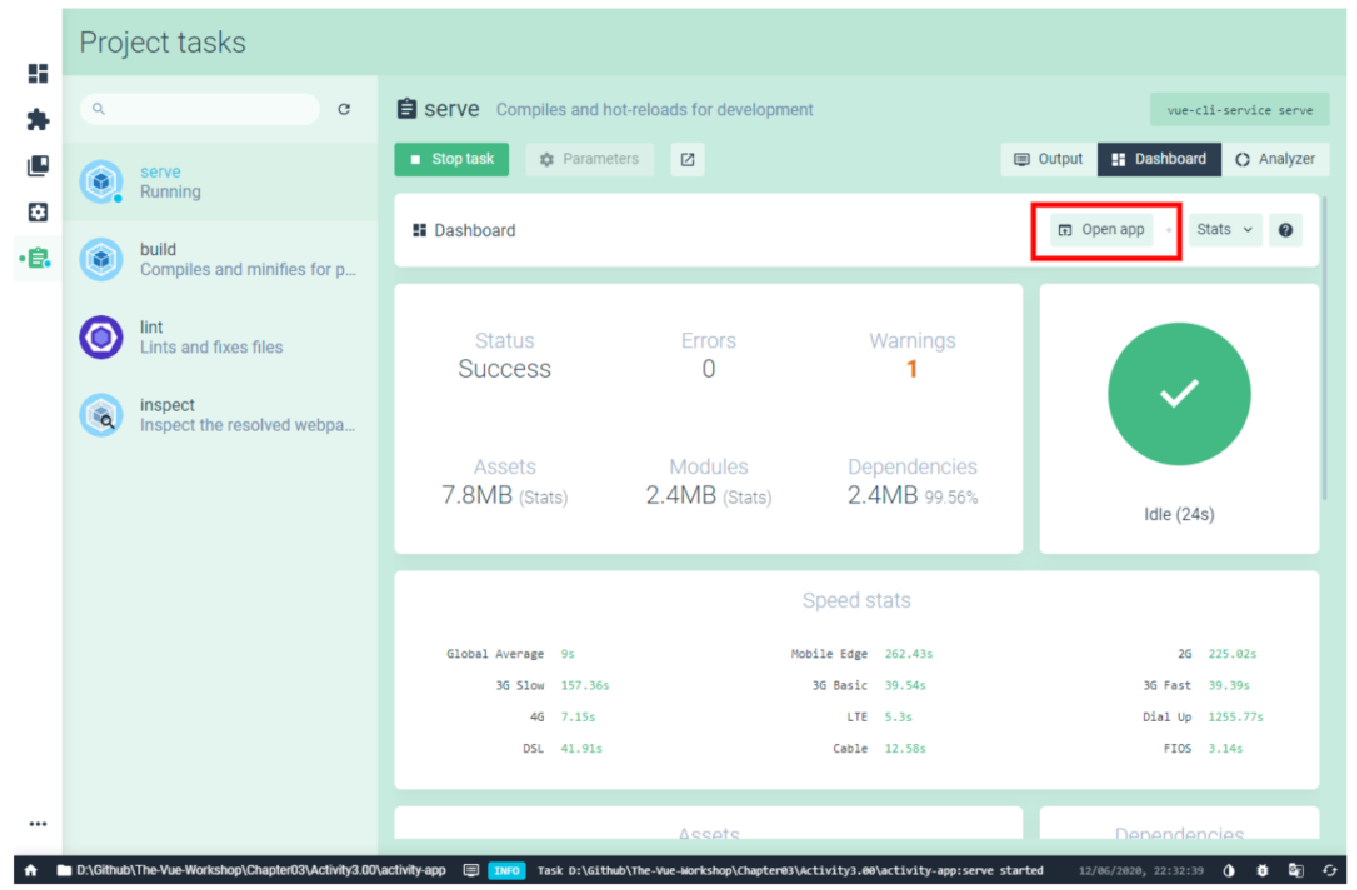Click the serve started task message
The width and height of the screenshot is (1357, 890).
(791, 870)
